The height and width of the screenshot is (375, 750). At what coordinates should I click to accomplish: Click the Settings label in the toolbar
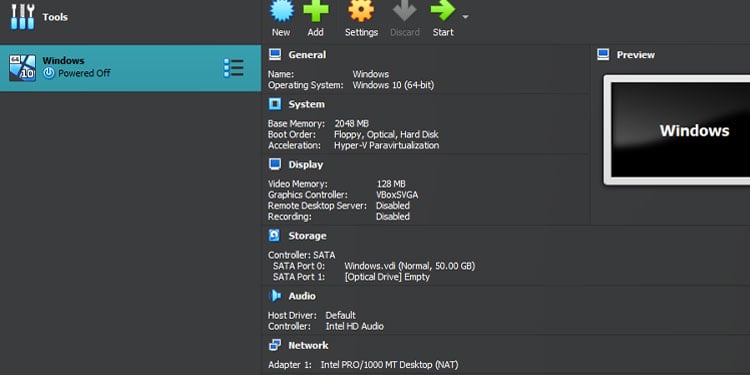tap(362, 33)
